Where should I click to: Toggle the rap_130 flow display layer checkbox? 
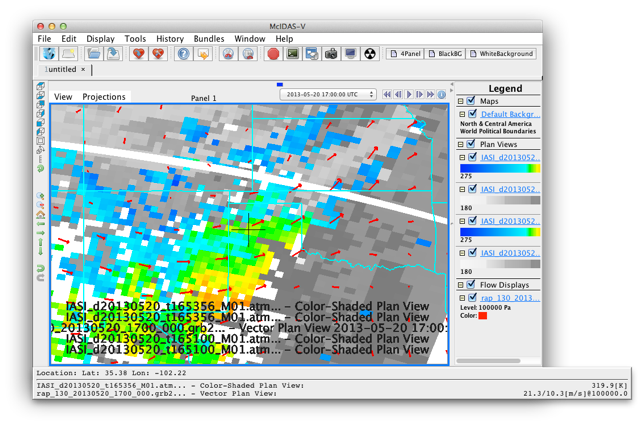click(472, 296)
